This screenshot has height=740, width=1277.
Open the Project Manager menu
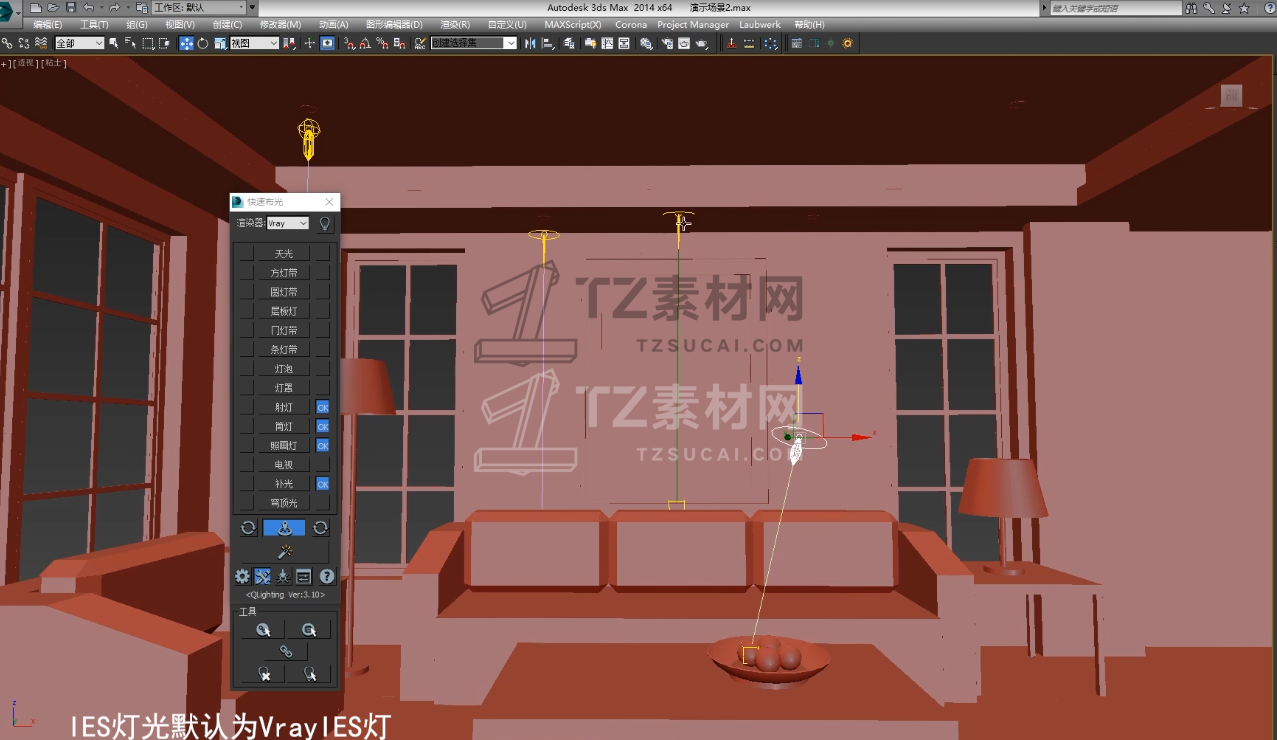(693, 24)
